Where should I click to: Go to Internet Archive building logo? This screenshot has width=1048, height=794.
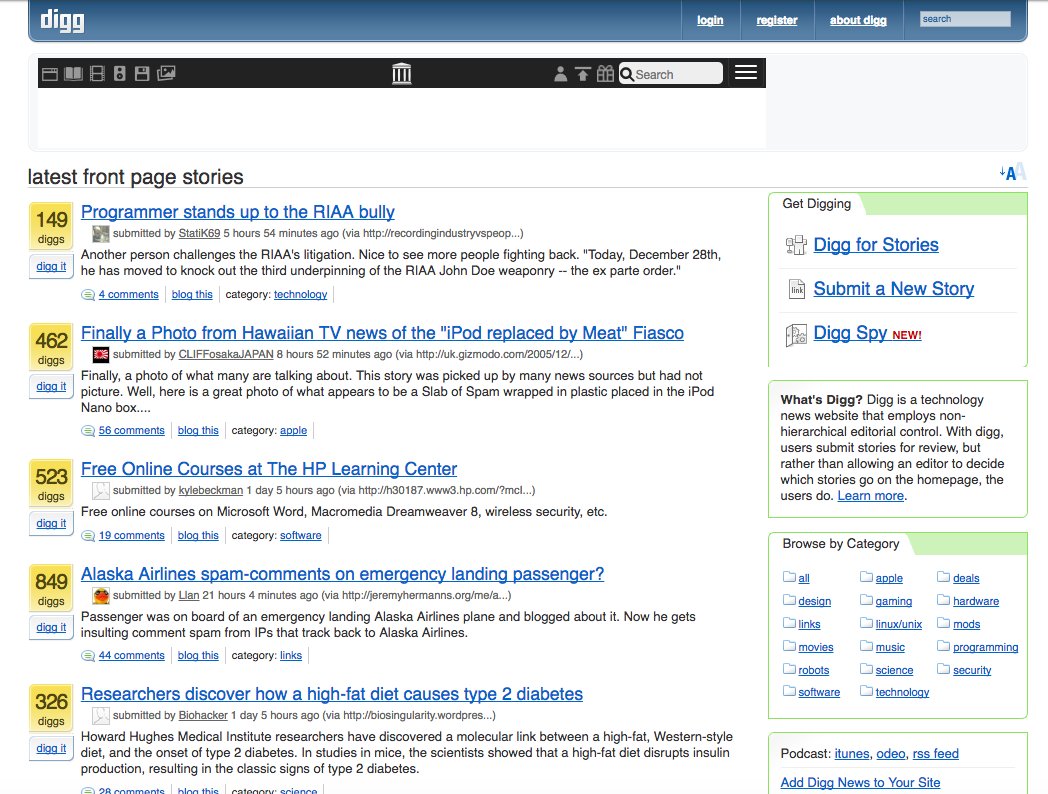[402, 73]
